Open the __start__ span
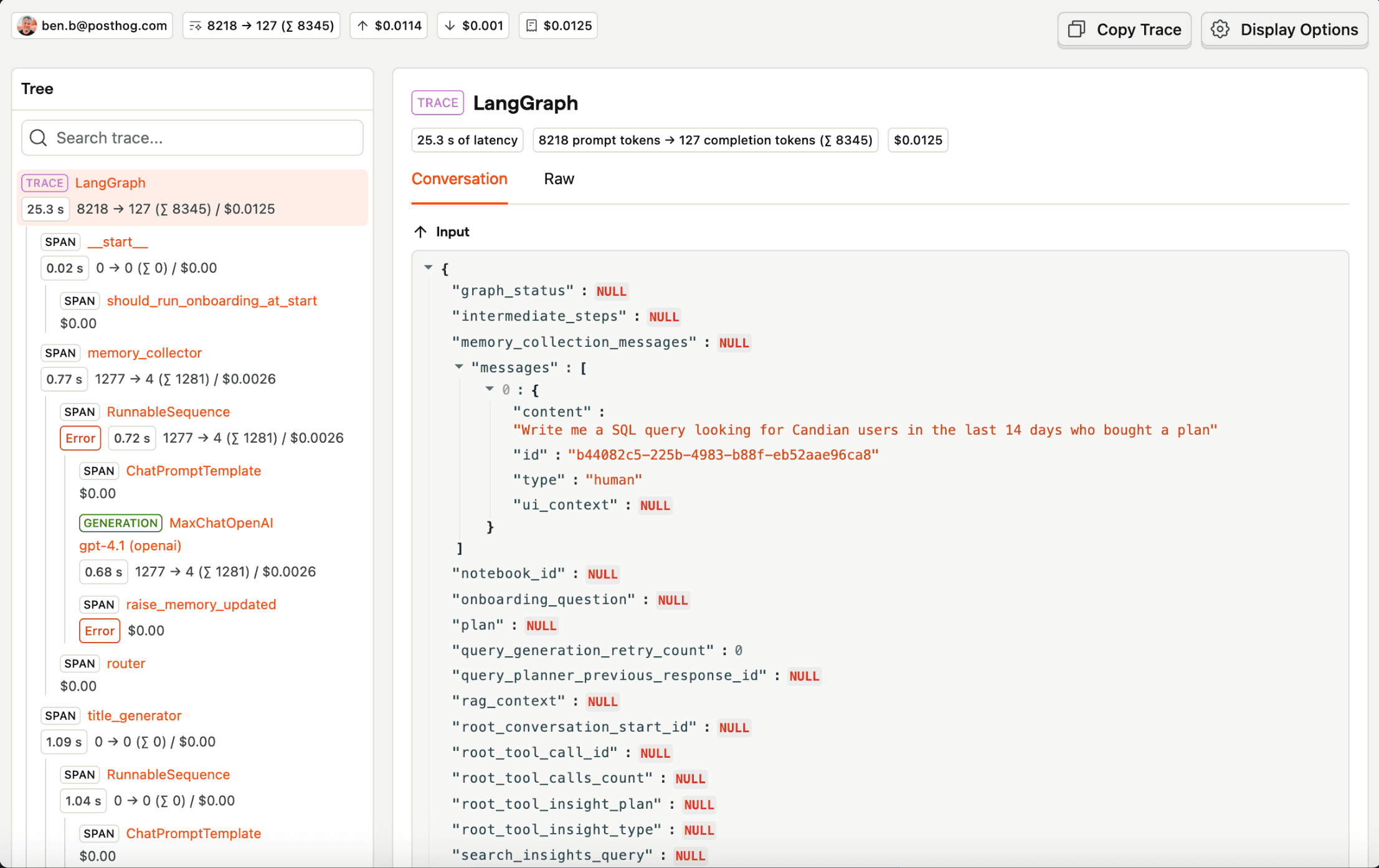The height and width of the screenshot is (868, 1379). 118,242
